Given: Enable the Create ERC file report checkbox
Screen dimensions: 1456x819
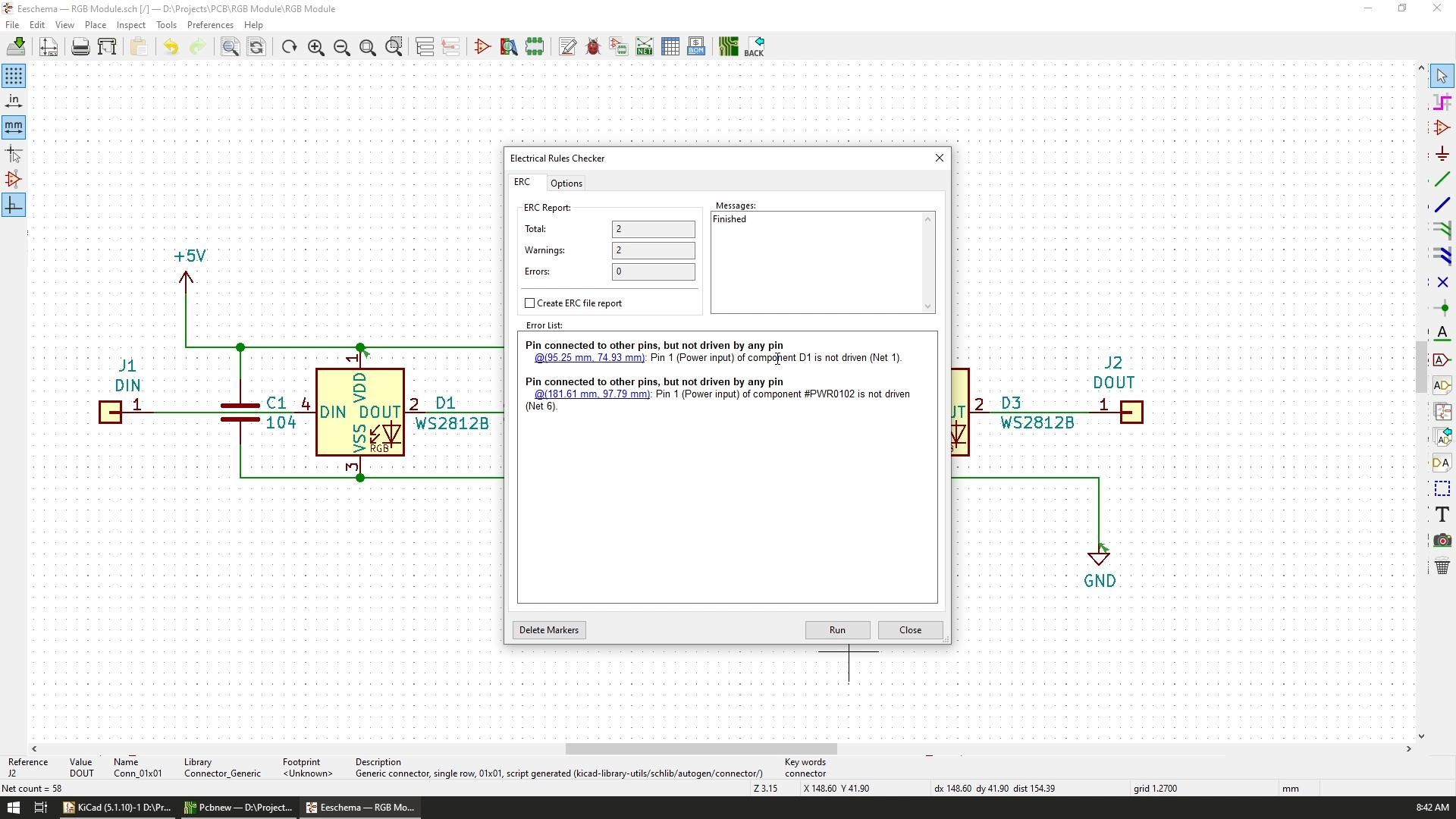Looking at the screenshot, I should point(530,303).
